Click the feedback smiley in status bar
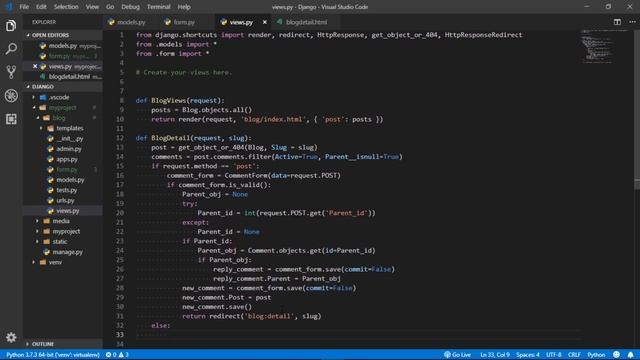This screenshot has height=360, width=640. tap(616, 355)
